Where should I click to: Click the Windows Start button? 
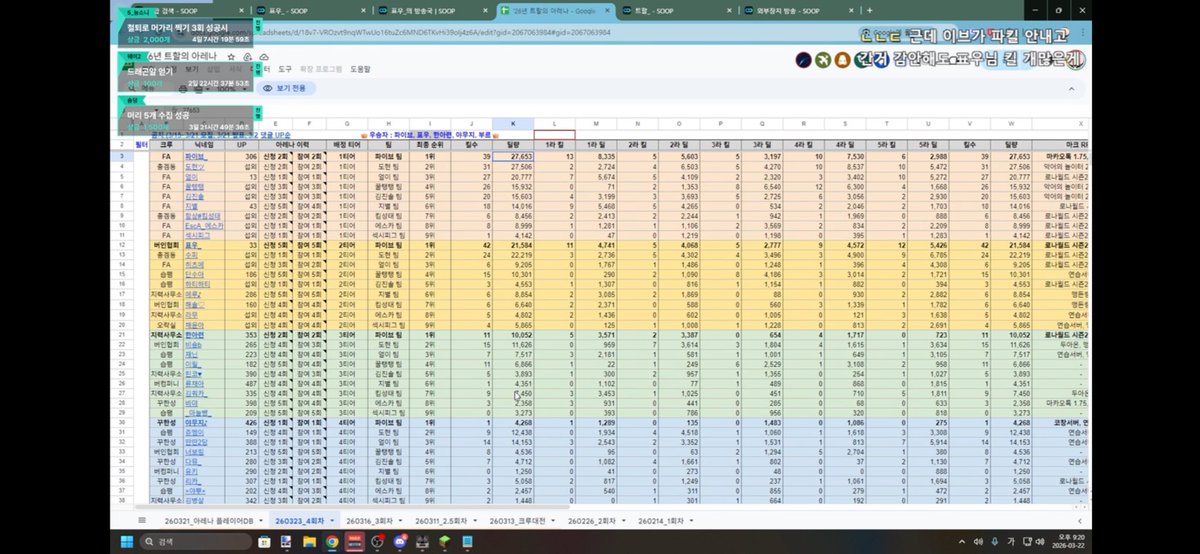pos(128,542)
